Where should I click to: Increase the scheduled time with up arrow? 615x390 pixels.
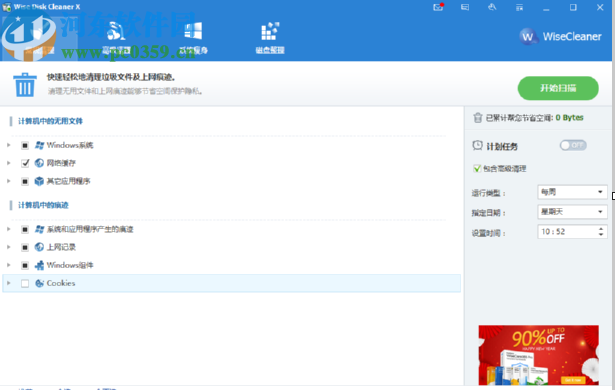601,229
